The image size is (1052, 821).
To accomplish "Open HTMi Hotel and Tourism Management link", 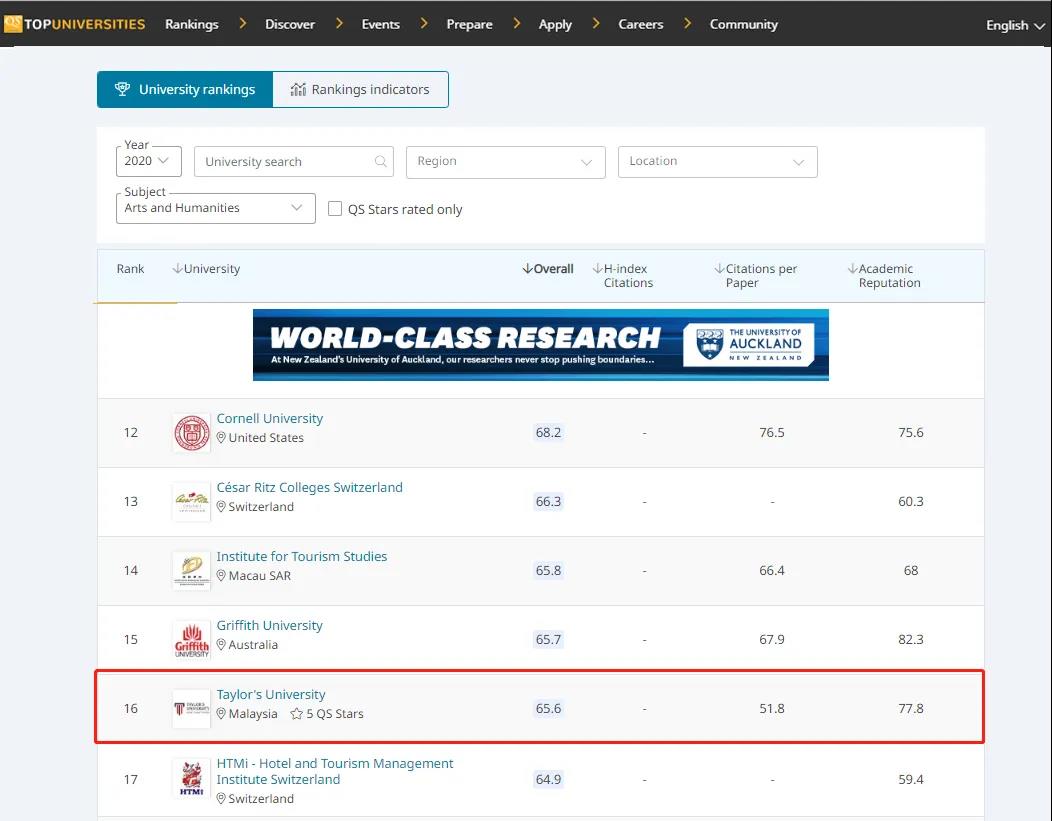I will [335, 771].
